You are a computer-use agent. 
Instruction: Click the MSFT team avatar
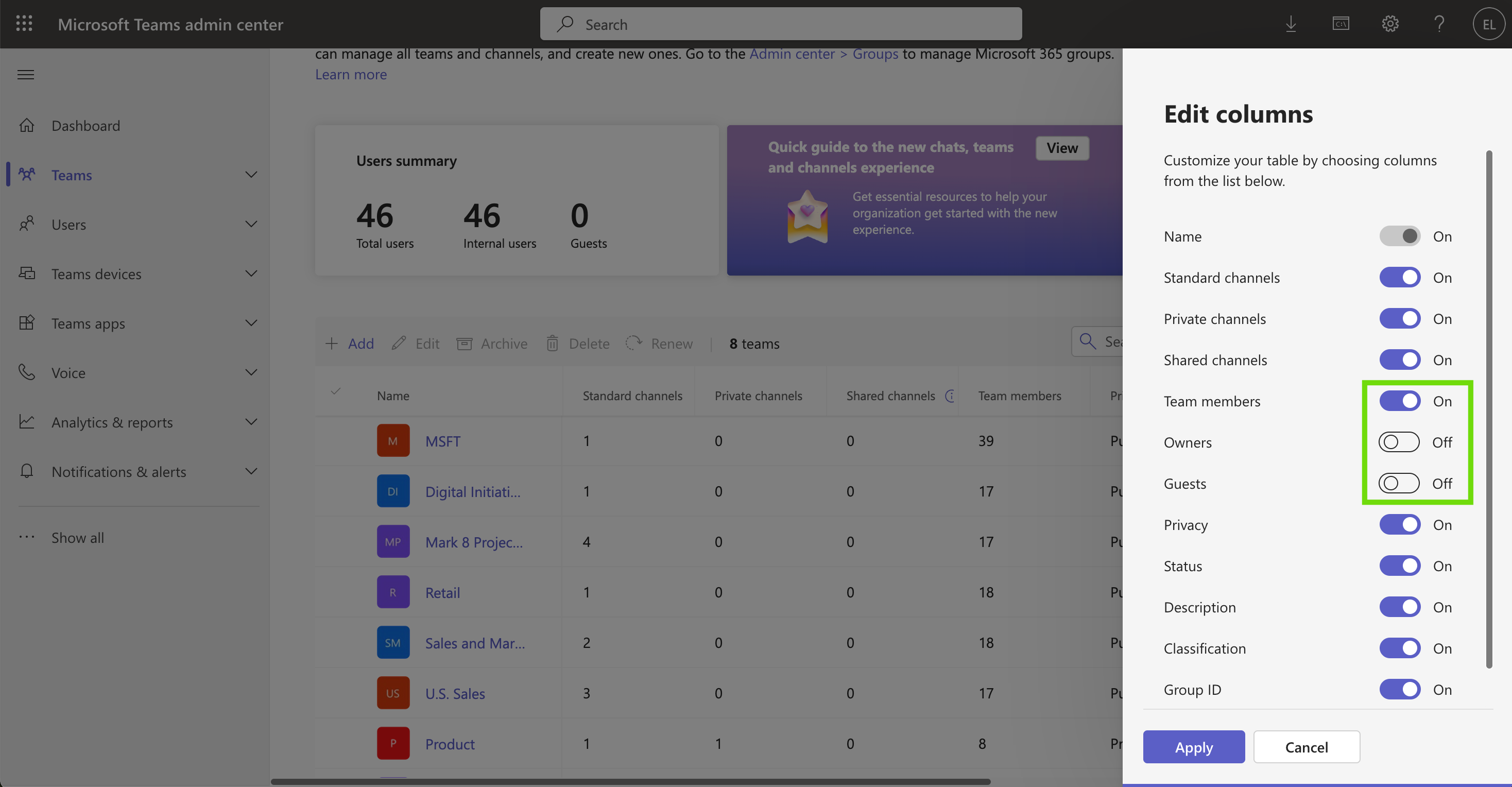click(x=392, y=441)
